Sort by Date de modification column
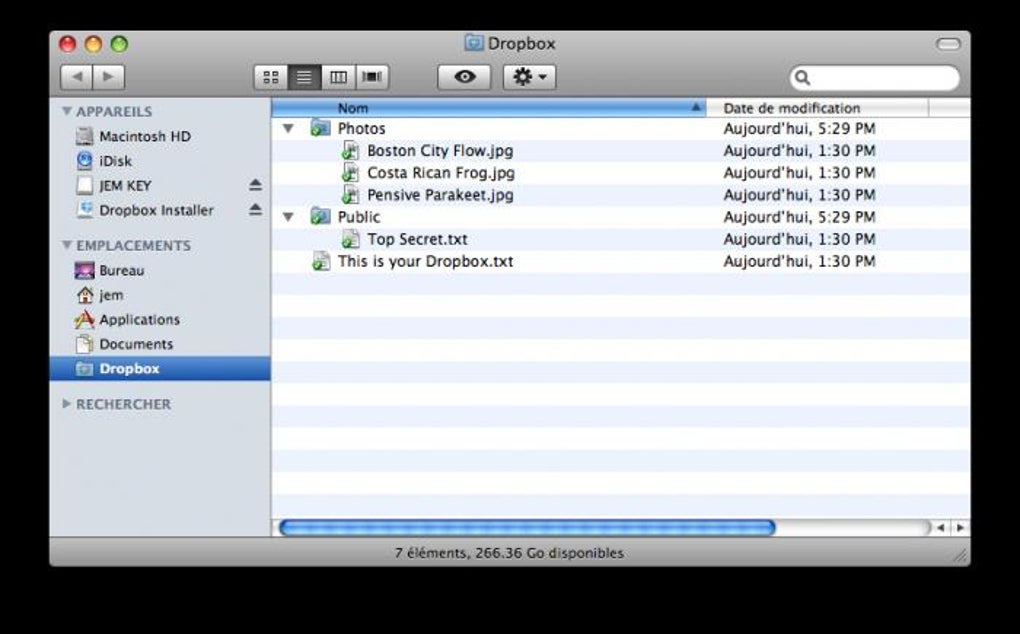Image resolution: width=1020 pixels, height=634 pixels. 818,108
